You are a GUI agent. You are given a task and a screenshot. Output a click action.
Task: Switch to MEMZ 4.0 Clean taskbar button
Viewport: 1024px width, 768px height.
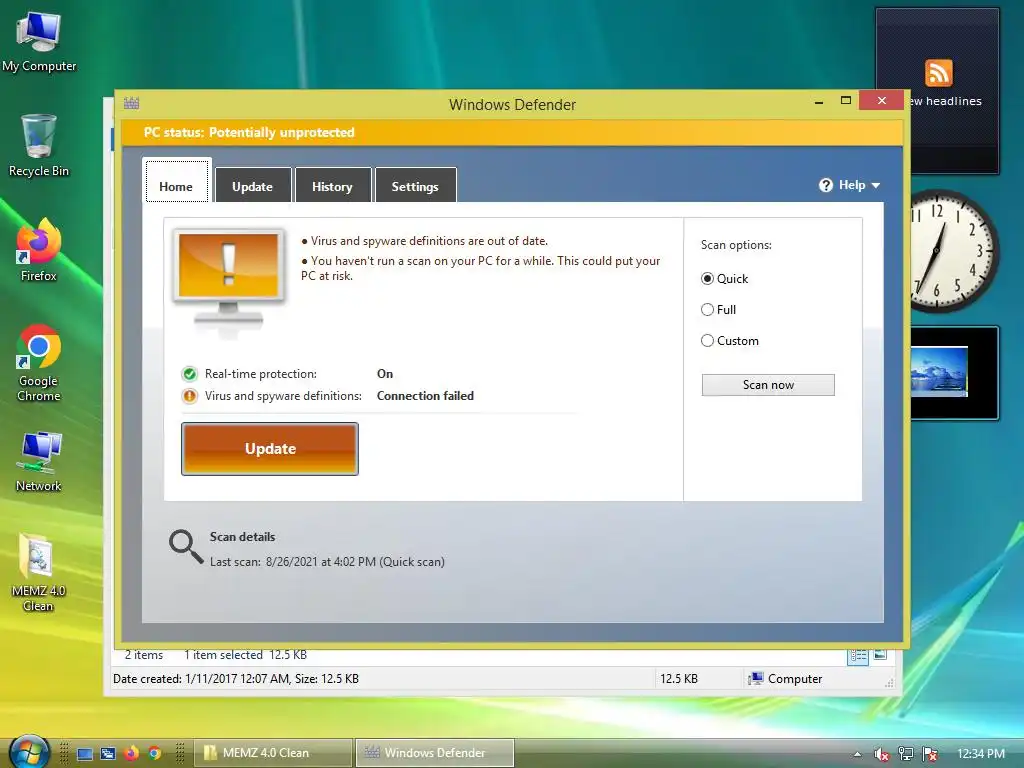click(273, 753)
